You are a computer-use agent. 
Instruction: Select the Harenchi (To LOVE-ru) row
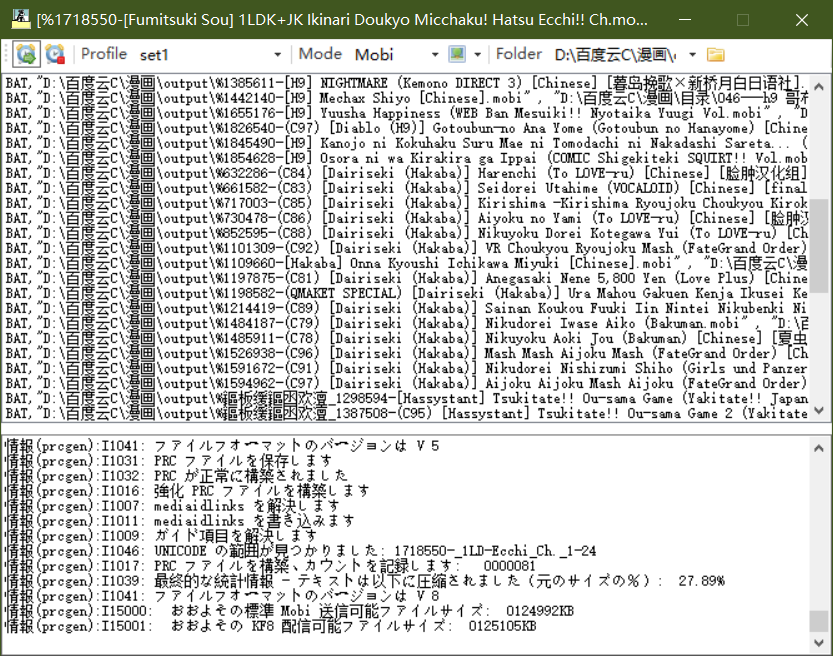point(406,173)
